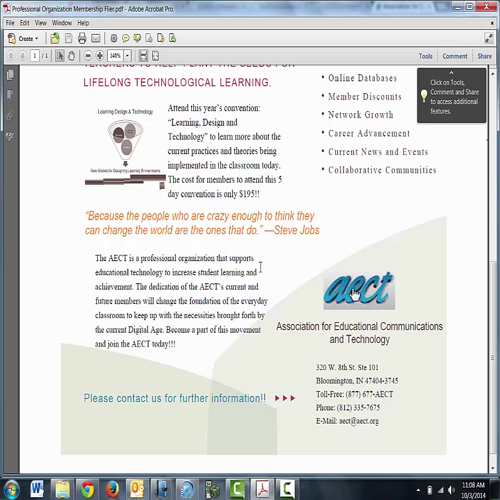Open the Tools pane
Image resolution: width=500 pixels, height=500 pixels.
click(x=426, y=56)
